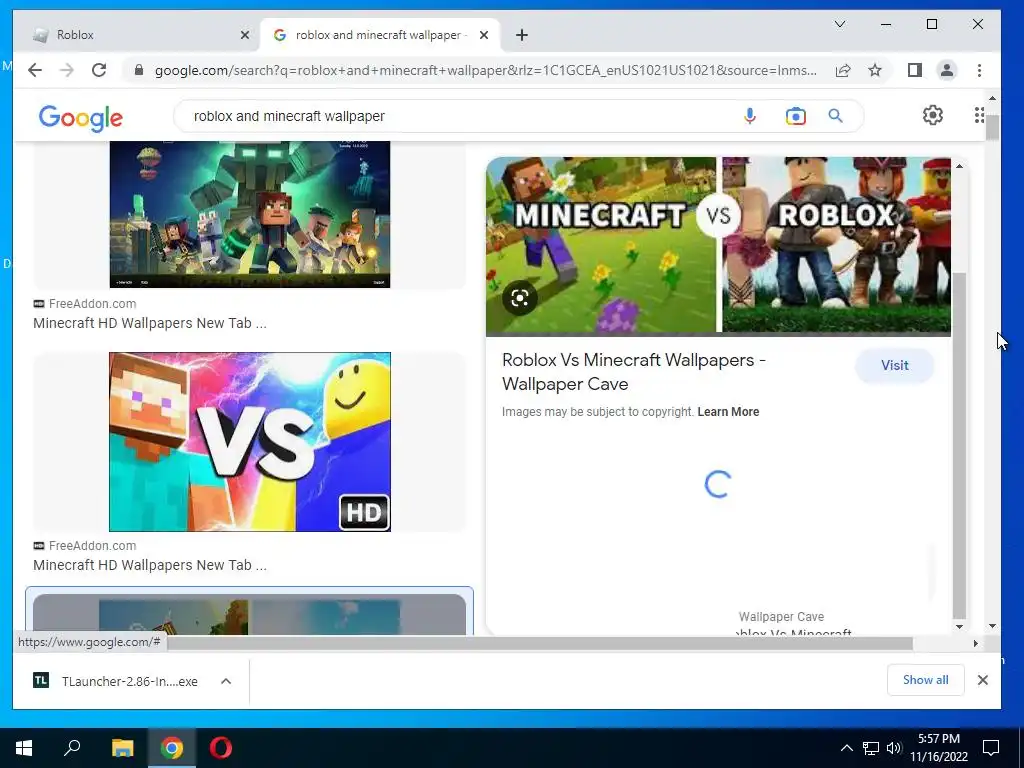Click the forward navigation arrow
This screenshot has height=768, width=1024.
coord(67,70)
